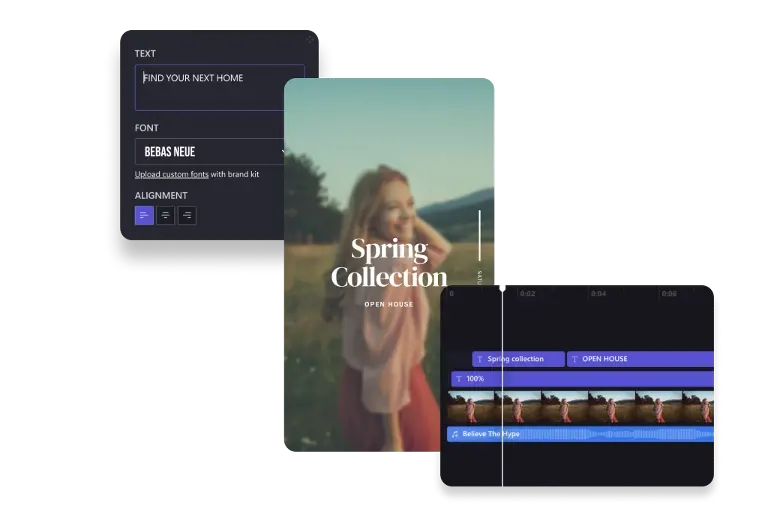Select the 100% text track clip
778x518 pixels.
pos(582,379)
